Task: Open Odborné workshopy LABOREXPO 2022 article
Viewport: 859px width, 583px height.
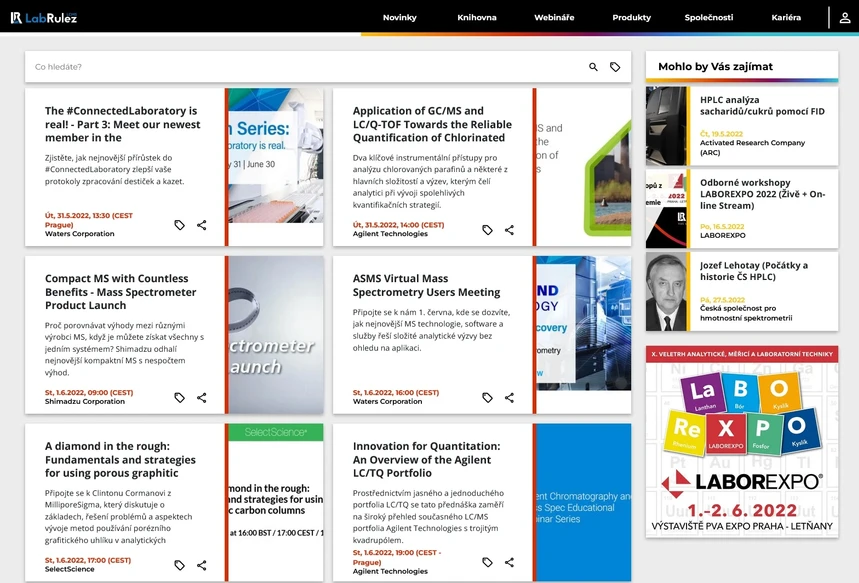Action: point(762,194)
